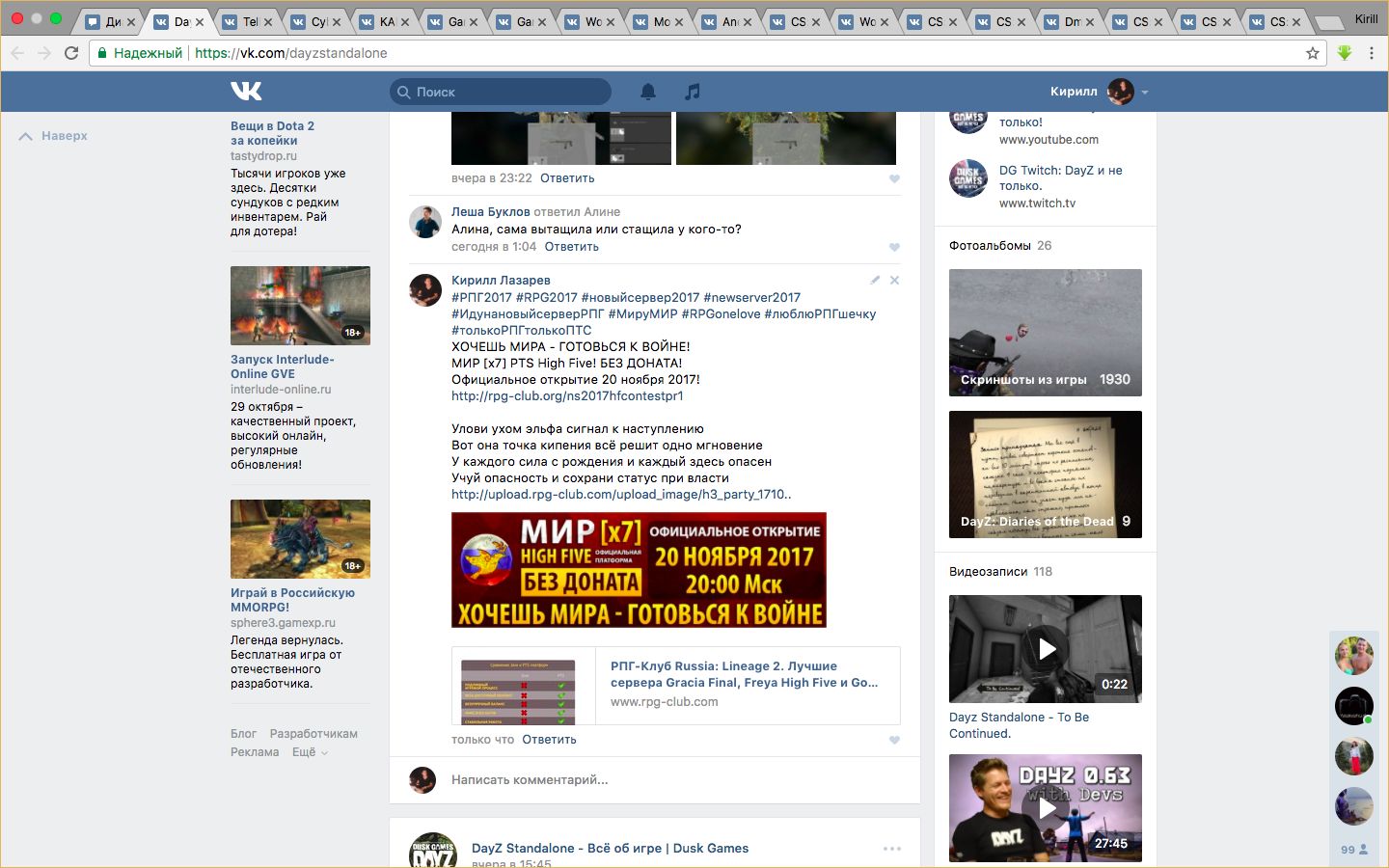Open friends online counter 99
Viewport: 1389px width, 868px height.
click(x=1354, y=850)
